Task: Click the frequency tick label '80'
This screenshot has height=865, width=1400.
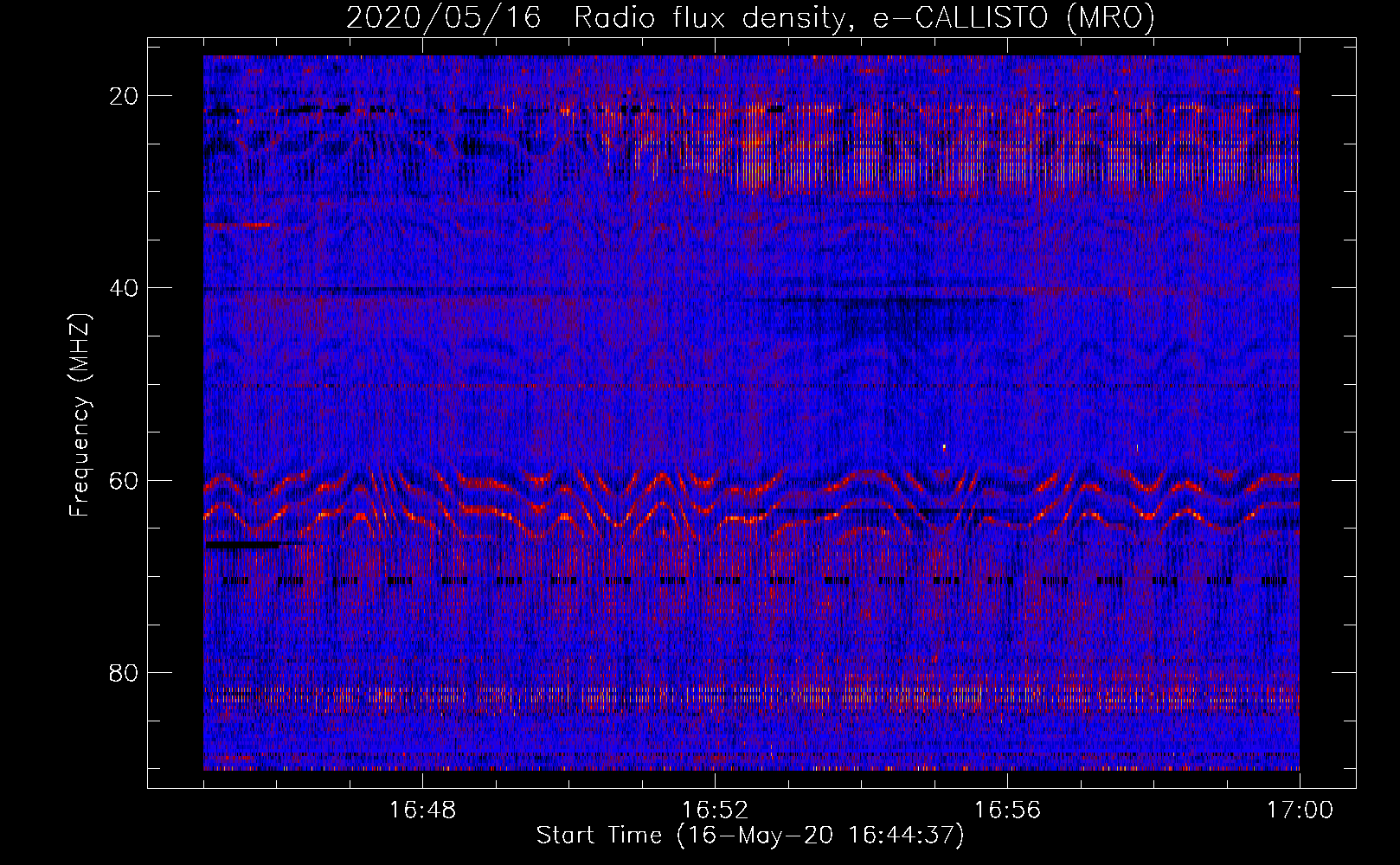Action: tap(125, 672)
